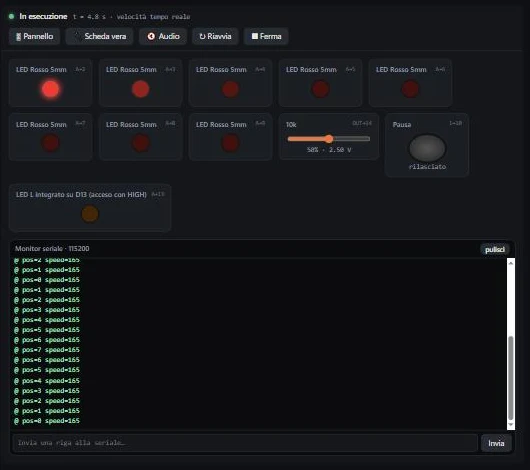530x470 pixels.
Task: Open the Pannello view
Action: tap(34, 36)
